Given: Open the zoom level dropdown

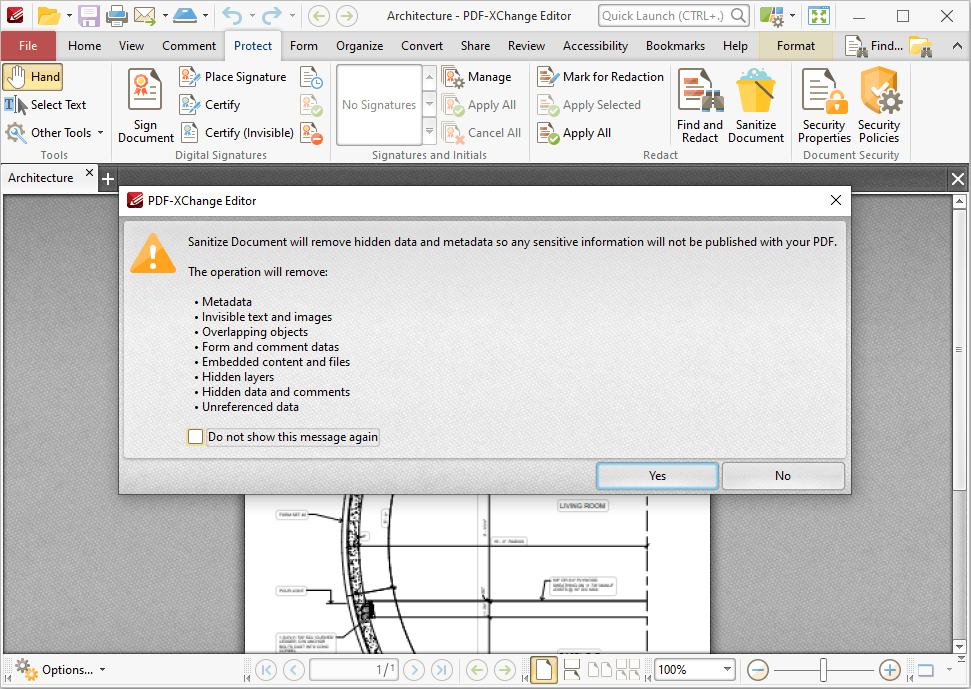Looking at the screenshot, I should (x=727, y=669).
